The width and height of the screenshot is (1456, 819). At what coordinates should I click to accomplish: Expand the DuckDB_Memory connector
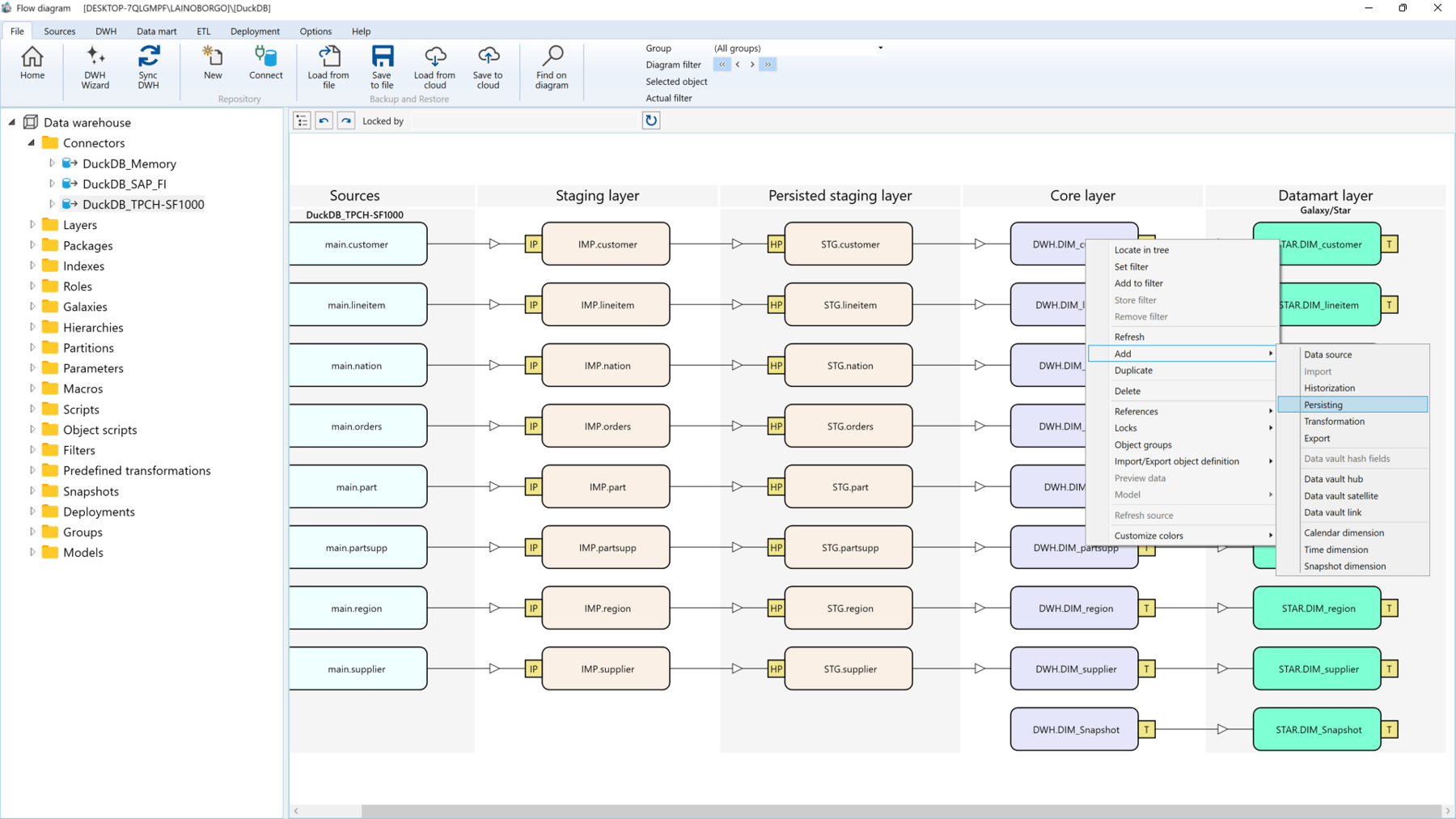(52, 163)
